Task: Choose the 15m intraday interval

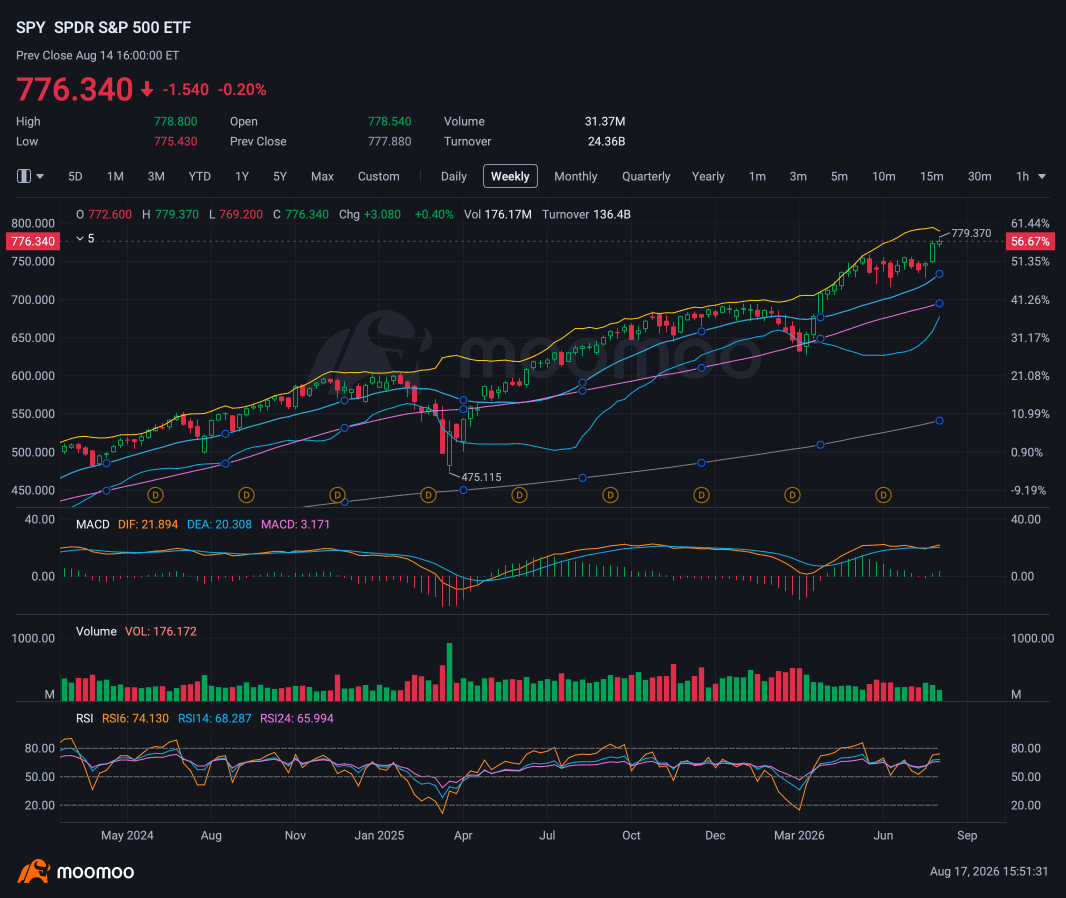Action: (x=931, y=176)
